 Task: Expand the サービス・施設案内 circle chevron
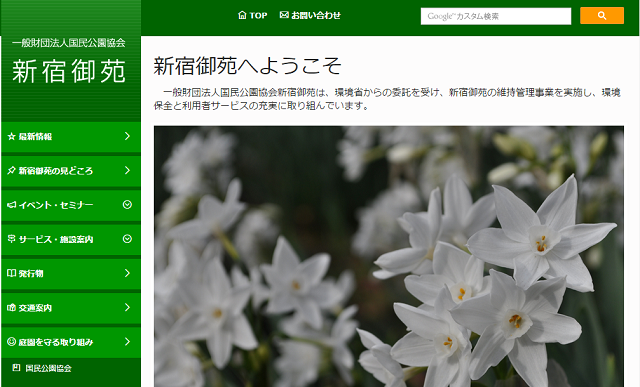click(127, 239)
